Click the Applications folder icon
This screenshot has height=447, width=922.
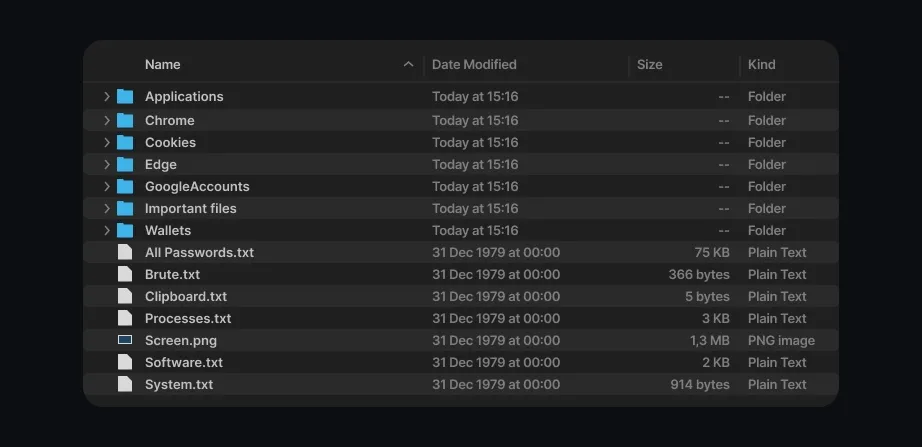125,96
